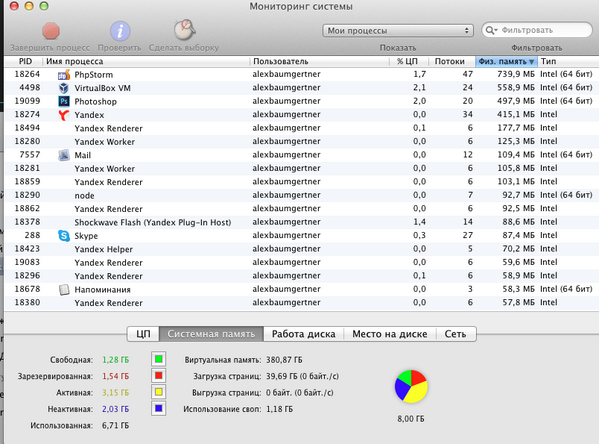The width and height of the screenshot is (599, 444).
Task: Click the memory usage pie chart
Action: click(x=411, y=386)
